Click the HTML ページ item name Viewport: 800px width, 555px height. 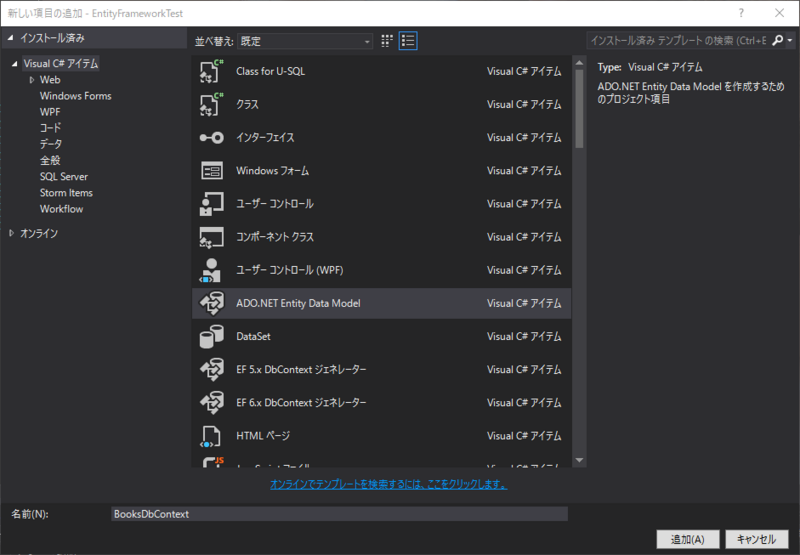click(263, 436)
